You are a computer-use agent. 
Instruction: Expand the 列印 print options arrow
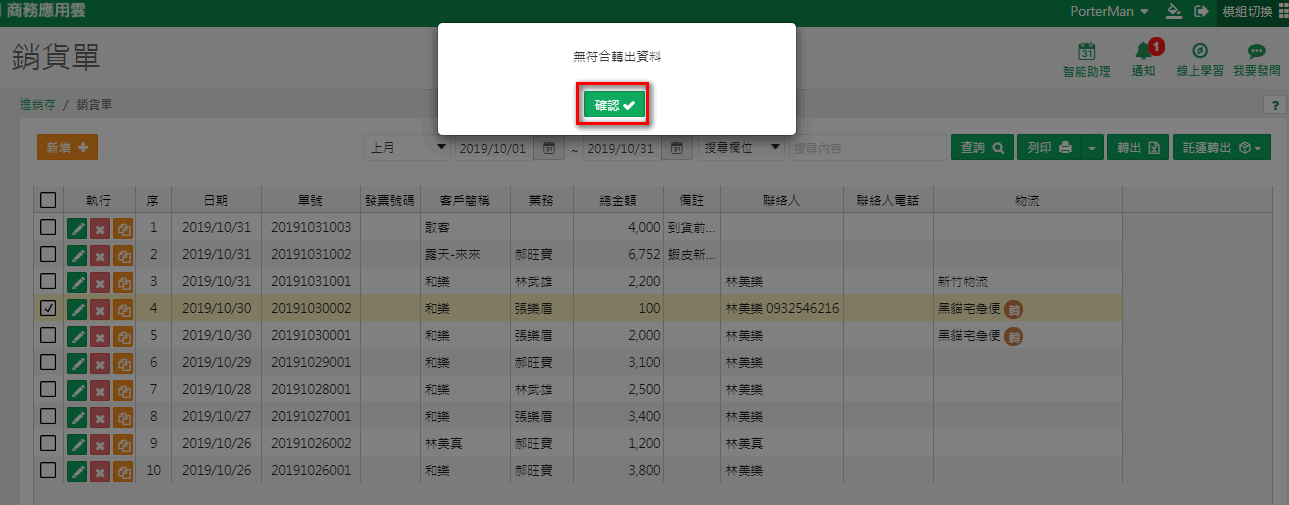1091,148
